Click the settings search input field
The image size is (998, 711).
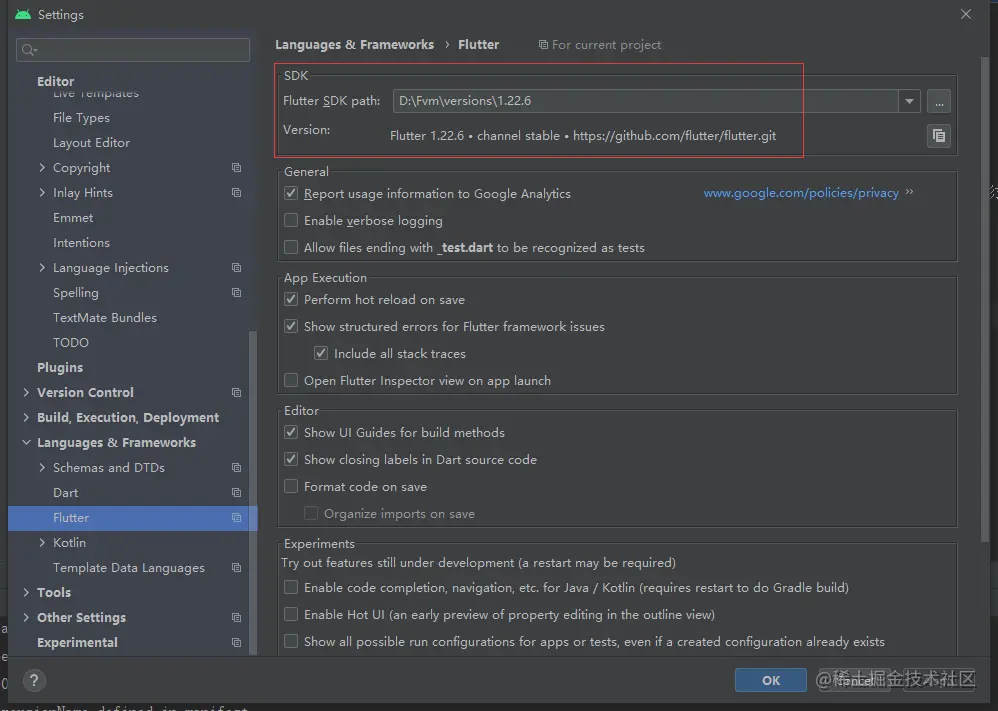(133, 50)
